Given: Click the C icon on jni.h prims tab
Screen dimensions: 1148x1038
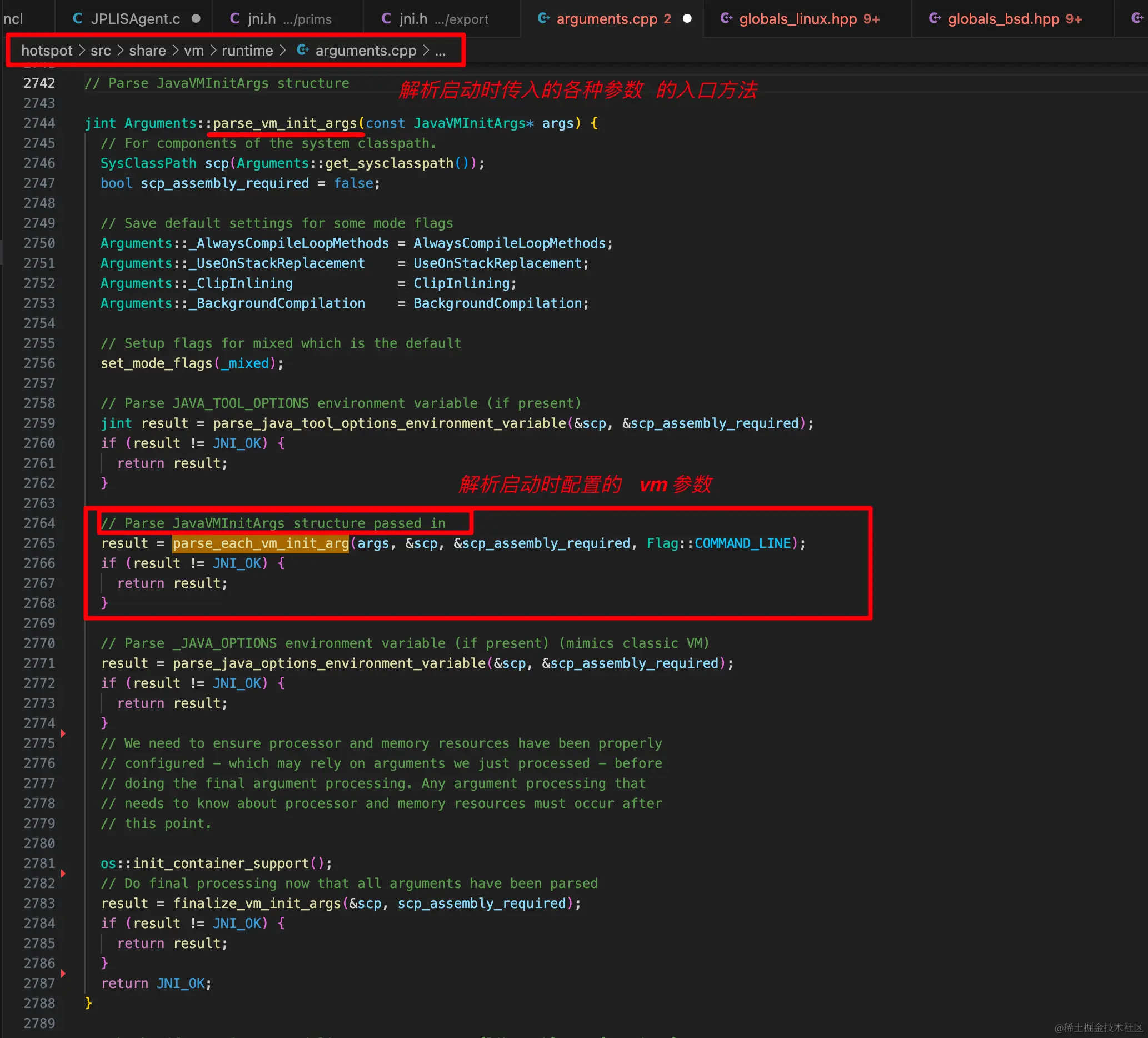Looking at the screenshot, I should [234, 19].
